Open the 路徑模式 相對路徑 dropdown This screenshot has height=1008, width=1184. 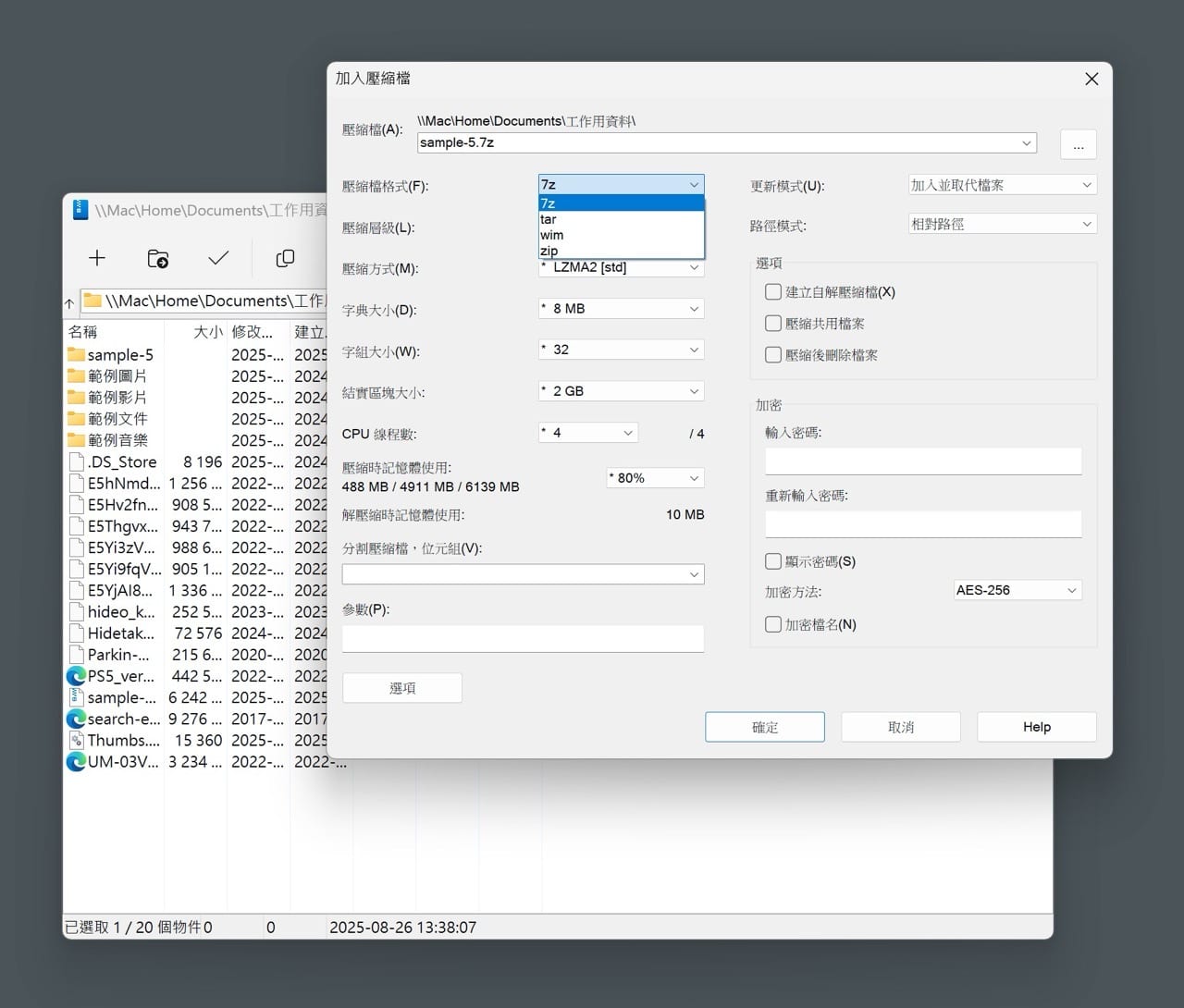1003,224
